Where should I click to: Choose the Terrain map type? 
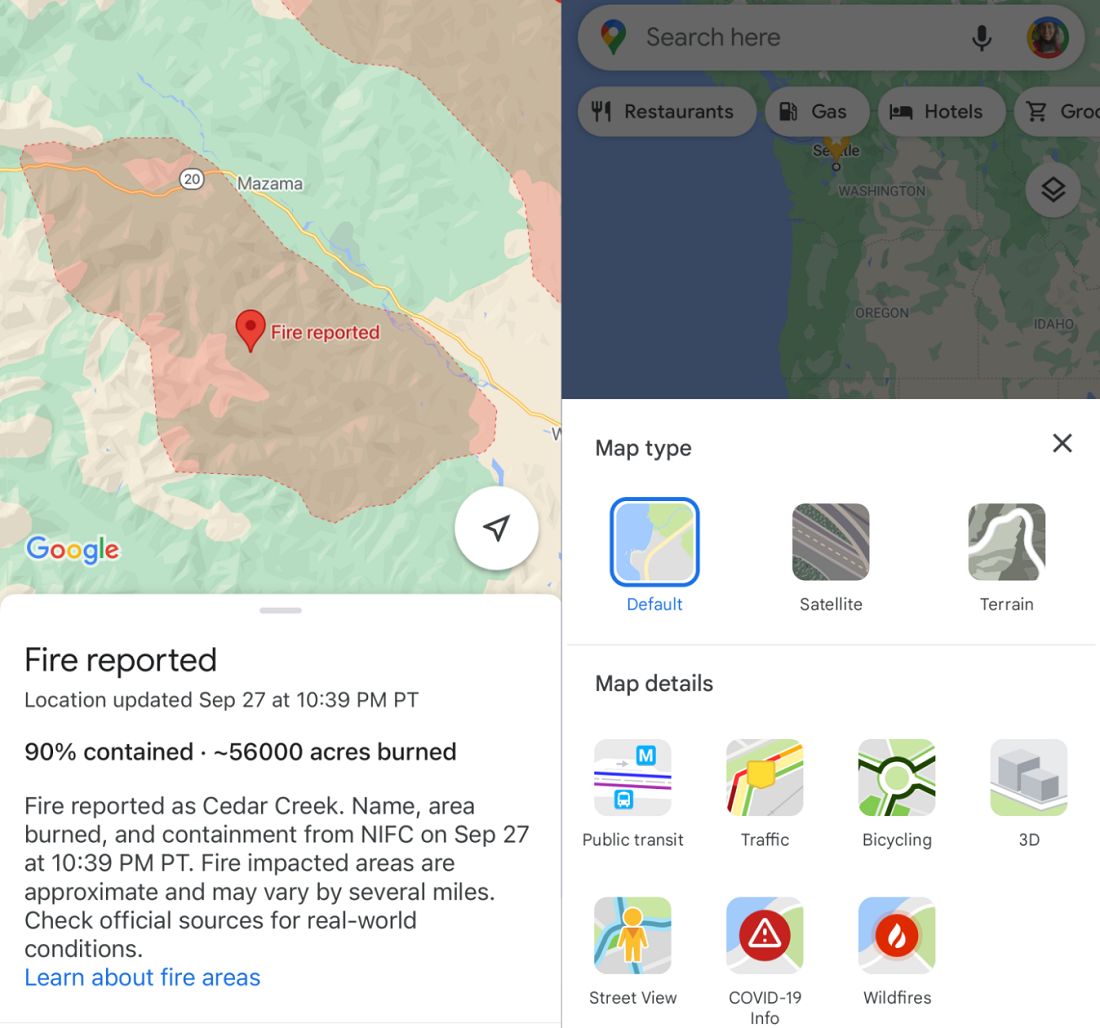pos(1007,542)
